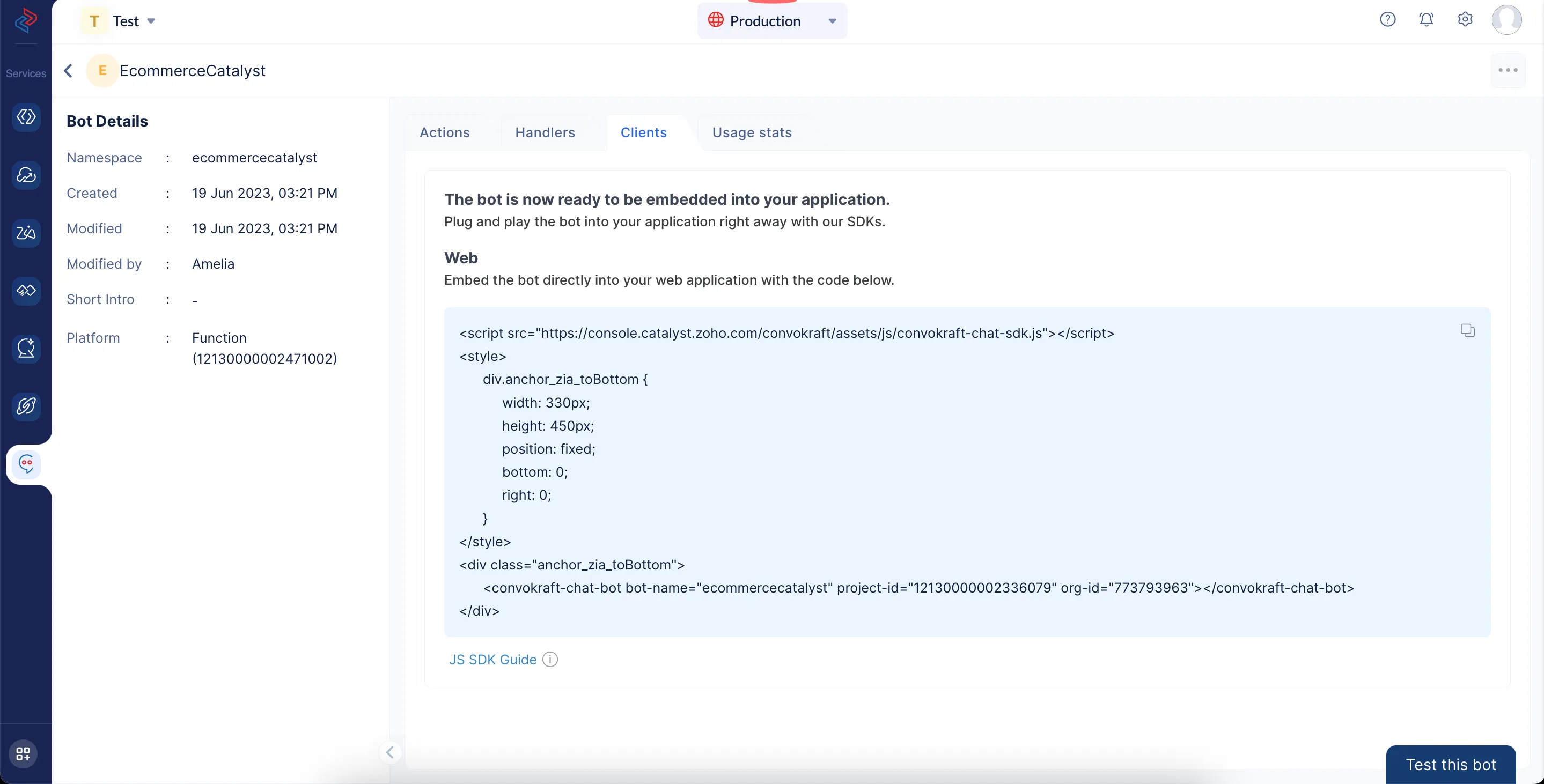
Task: Open the JS SDK Guide link
Action: 492,660
